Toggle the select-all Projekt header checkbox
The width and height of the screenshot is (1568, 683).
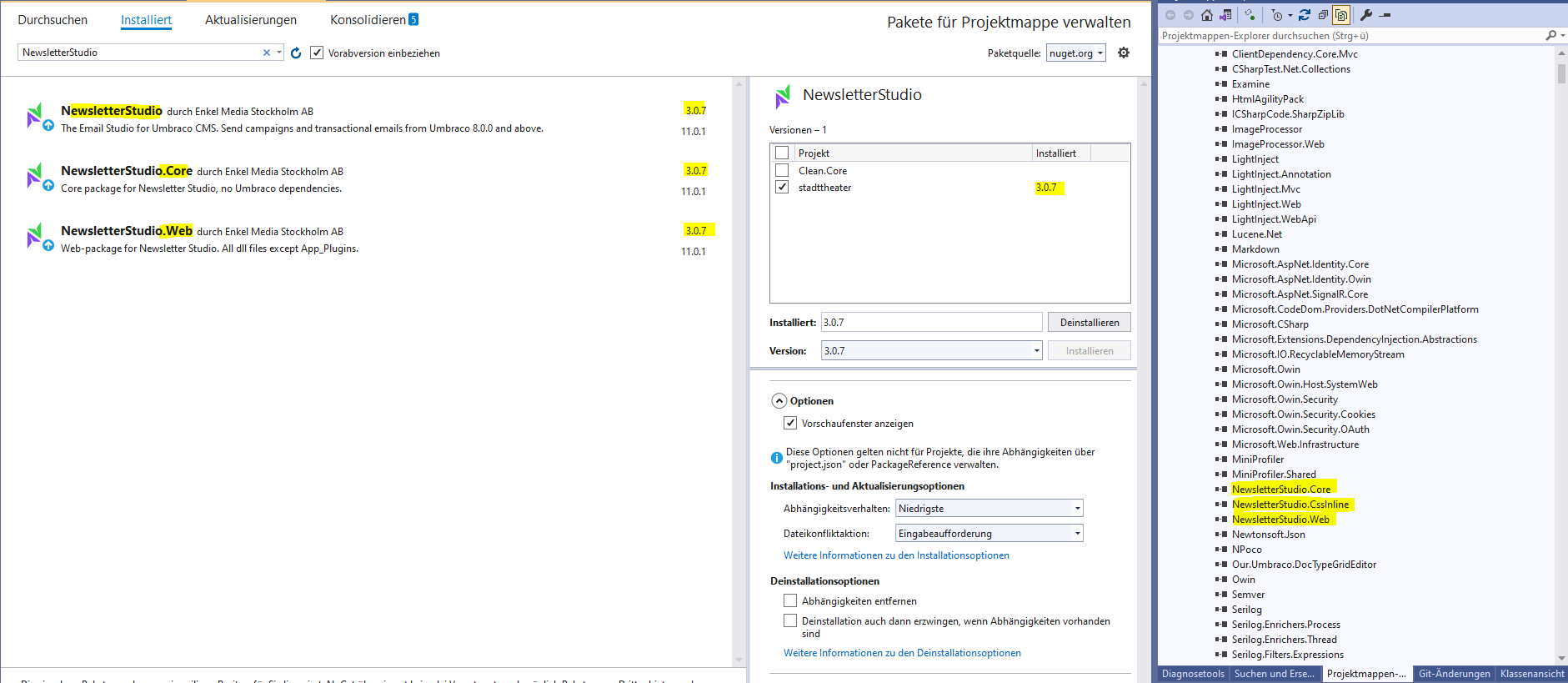(782, 153)
